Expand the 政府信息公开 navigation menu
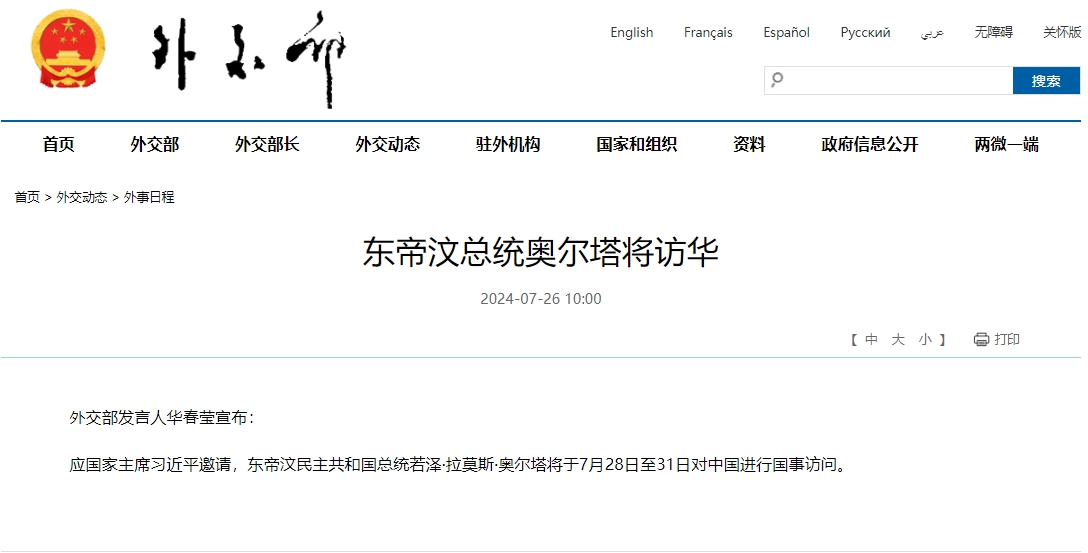The image size is (1088, 553). (x=869, y=144)
